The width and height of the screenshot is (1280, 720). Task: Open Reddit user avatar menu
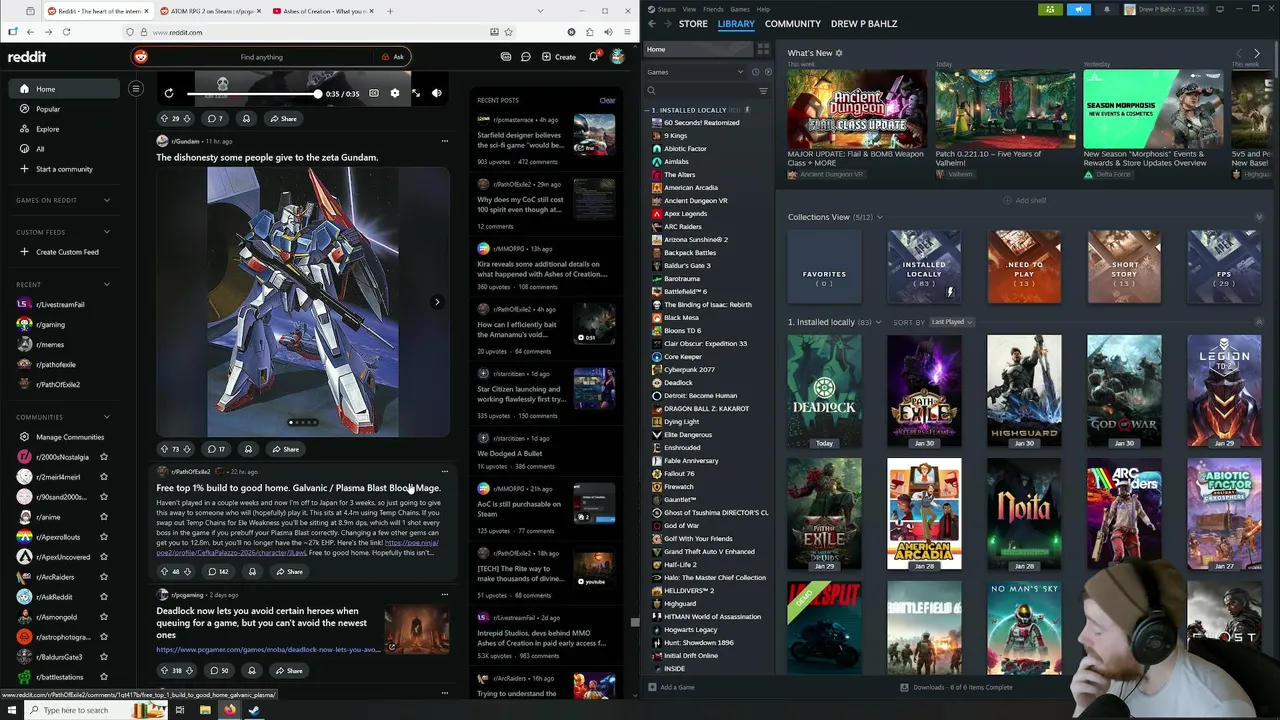coord(618,57)
